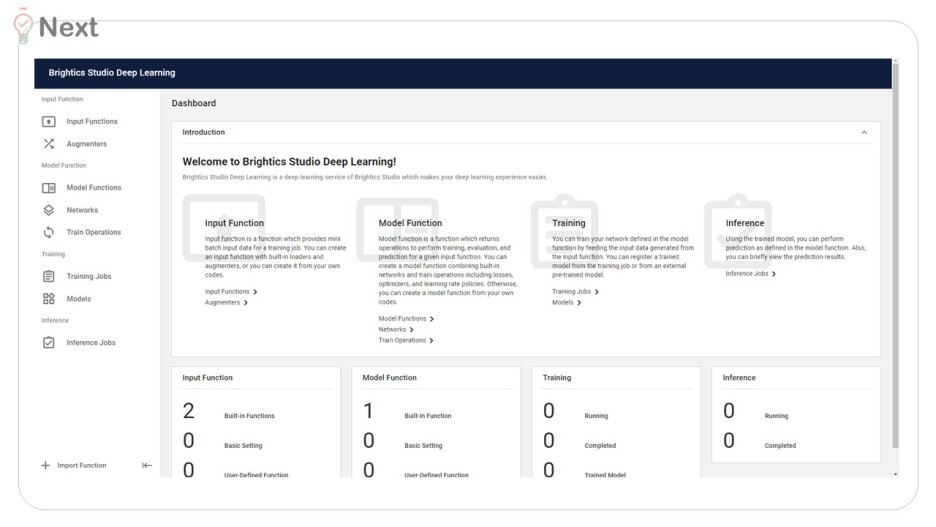Viewport: 936px width, 527px height.
Task: Click Completed count in Inference card
Action: pyautogui.click(x=729, y=441)
